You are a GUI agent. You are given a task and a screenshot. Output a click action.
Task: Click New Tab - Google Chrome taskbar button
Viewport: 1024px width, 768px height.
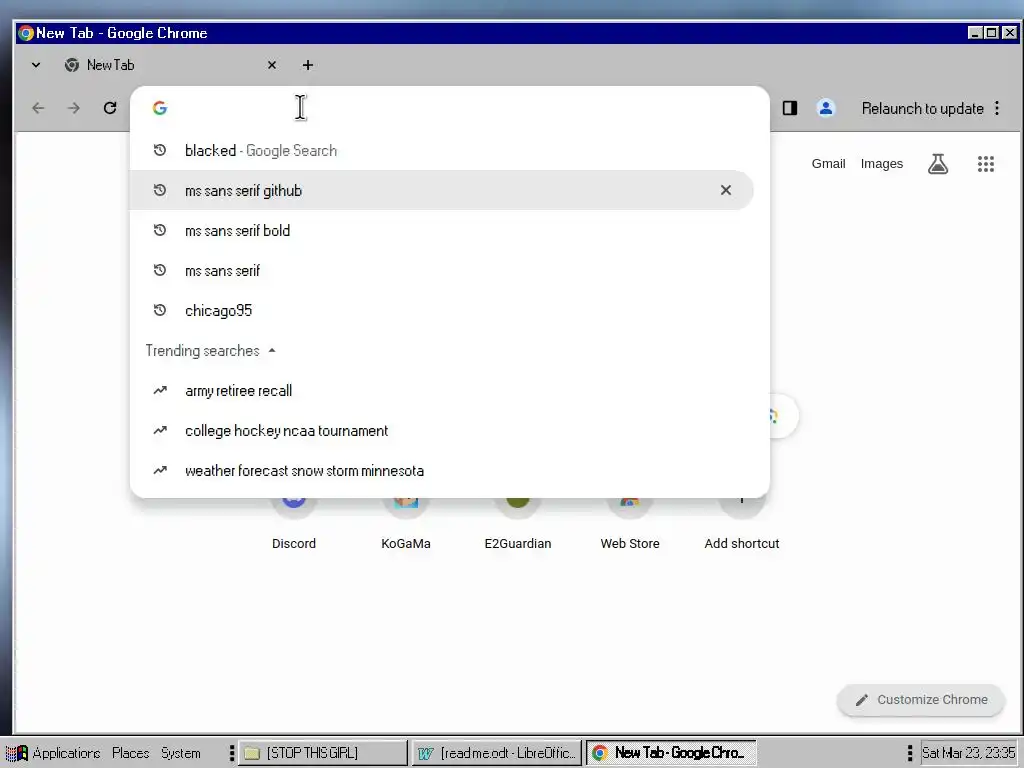pyautogui.click(x=671, y=753)
